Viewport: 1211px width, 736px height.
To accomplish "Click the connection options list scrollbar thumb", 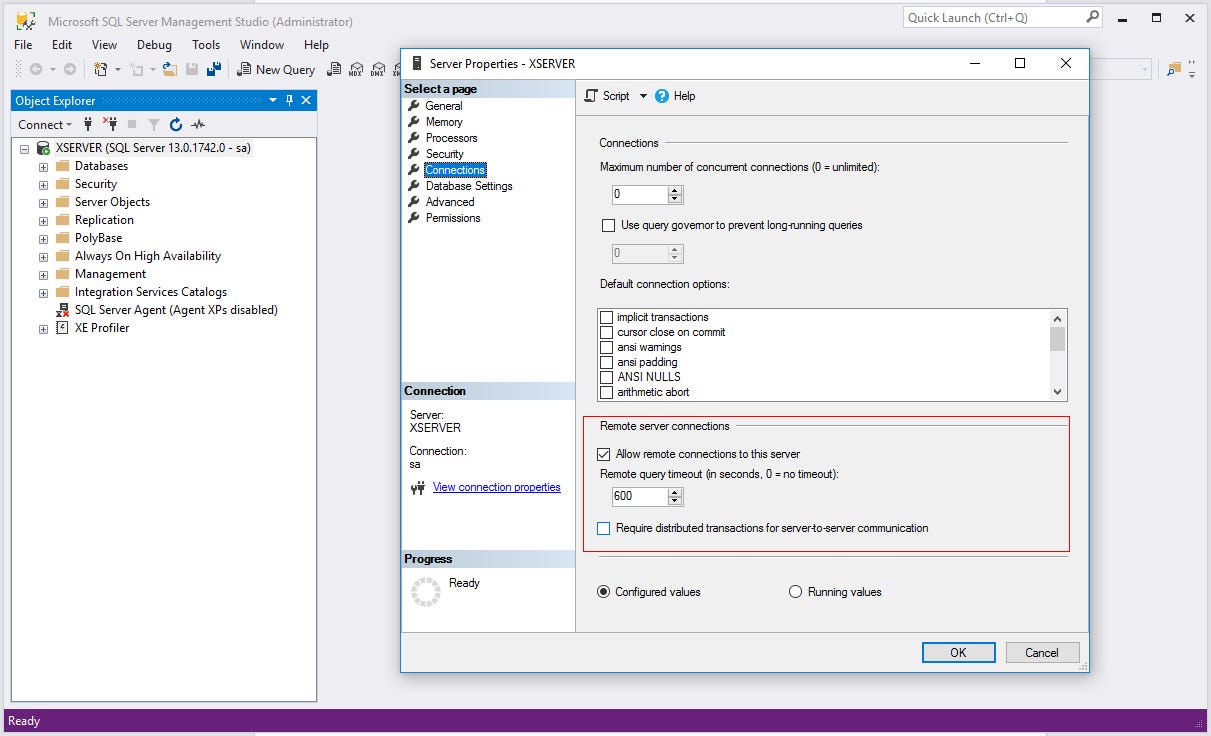I will [x=1058, y=338].
